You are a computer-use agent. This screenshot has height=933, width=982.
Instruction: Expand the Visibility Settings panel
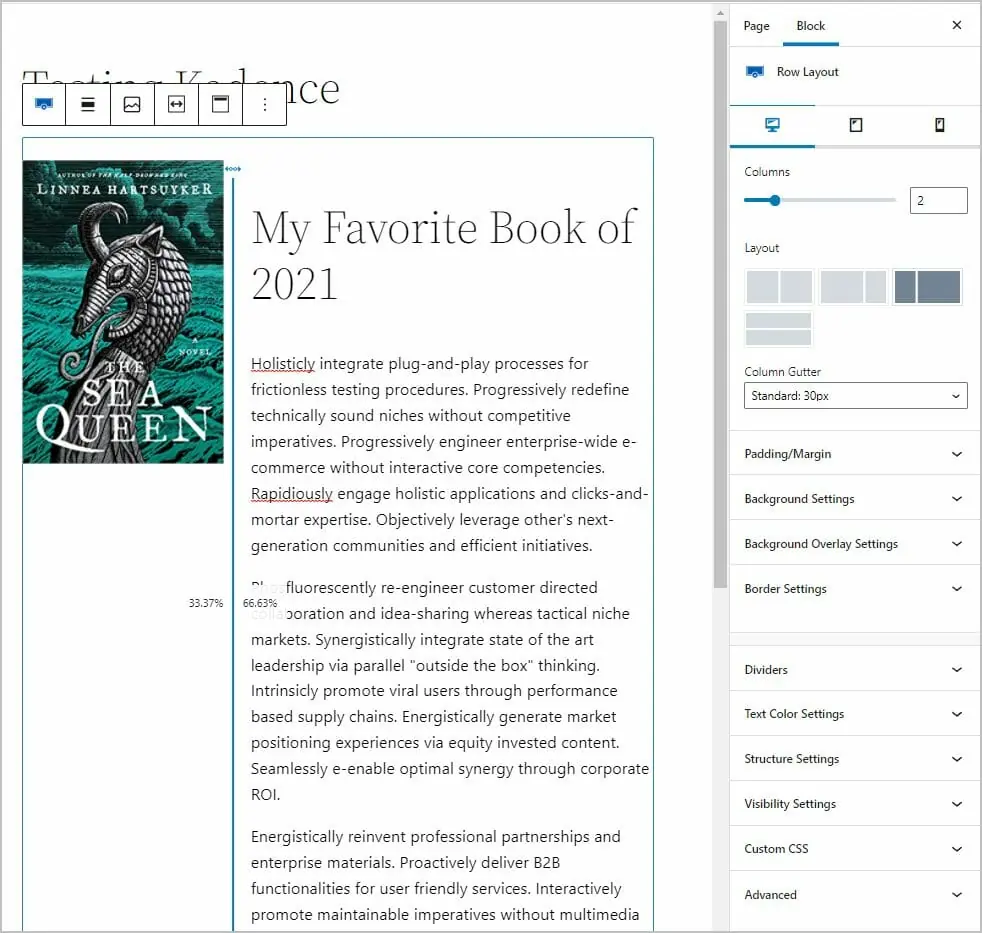[x=855, y=803]
